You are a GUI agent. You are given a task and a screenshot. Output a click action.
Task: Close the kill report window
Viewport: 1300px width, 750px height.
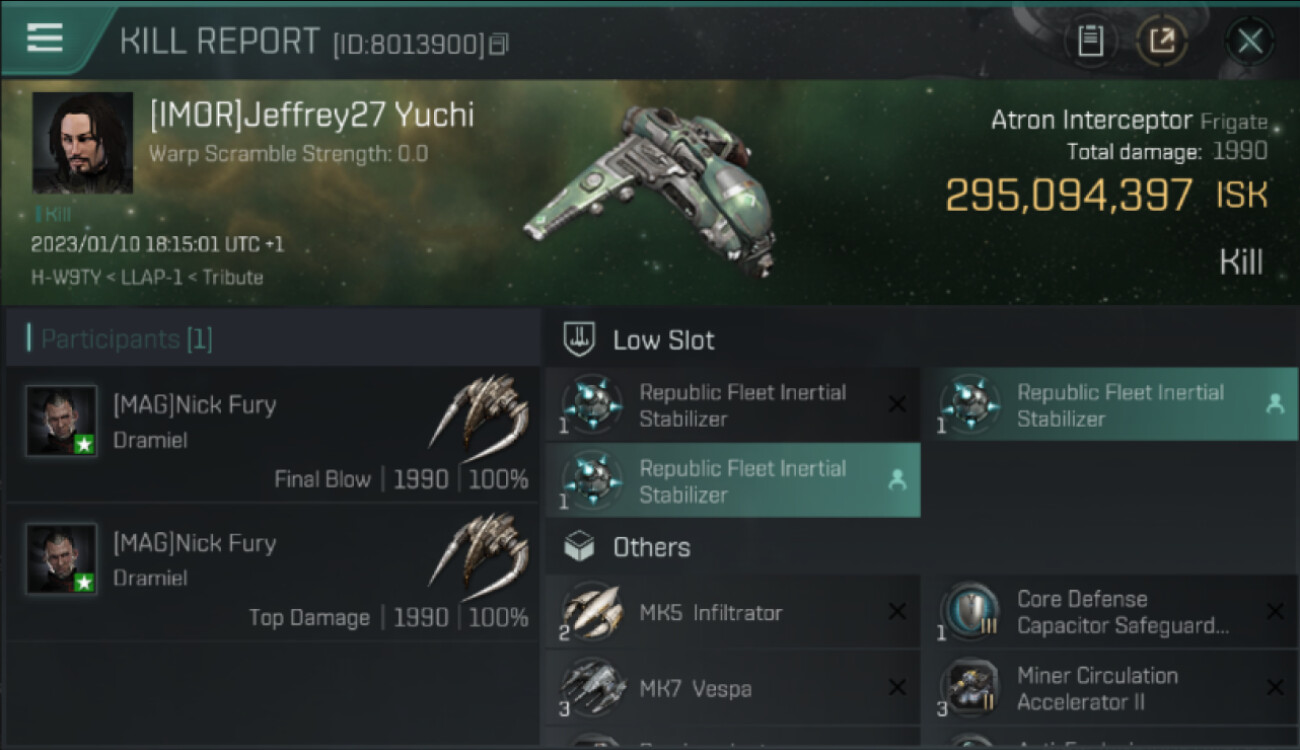click(x=1249, y=41)
